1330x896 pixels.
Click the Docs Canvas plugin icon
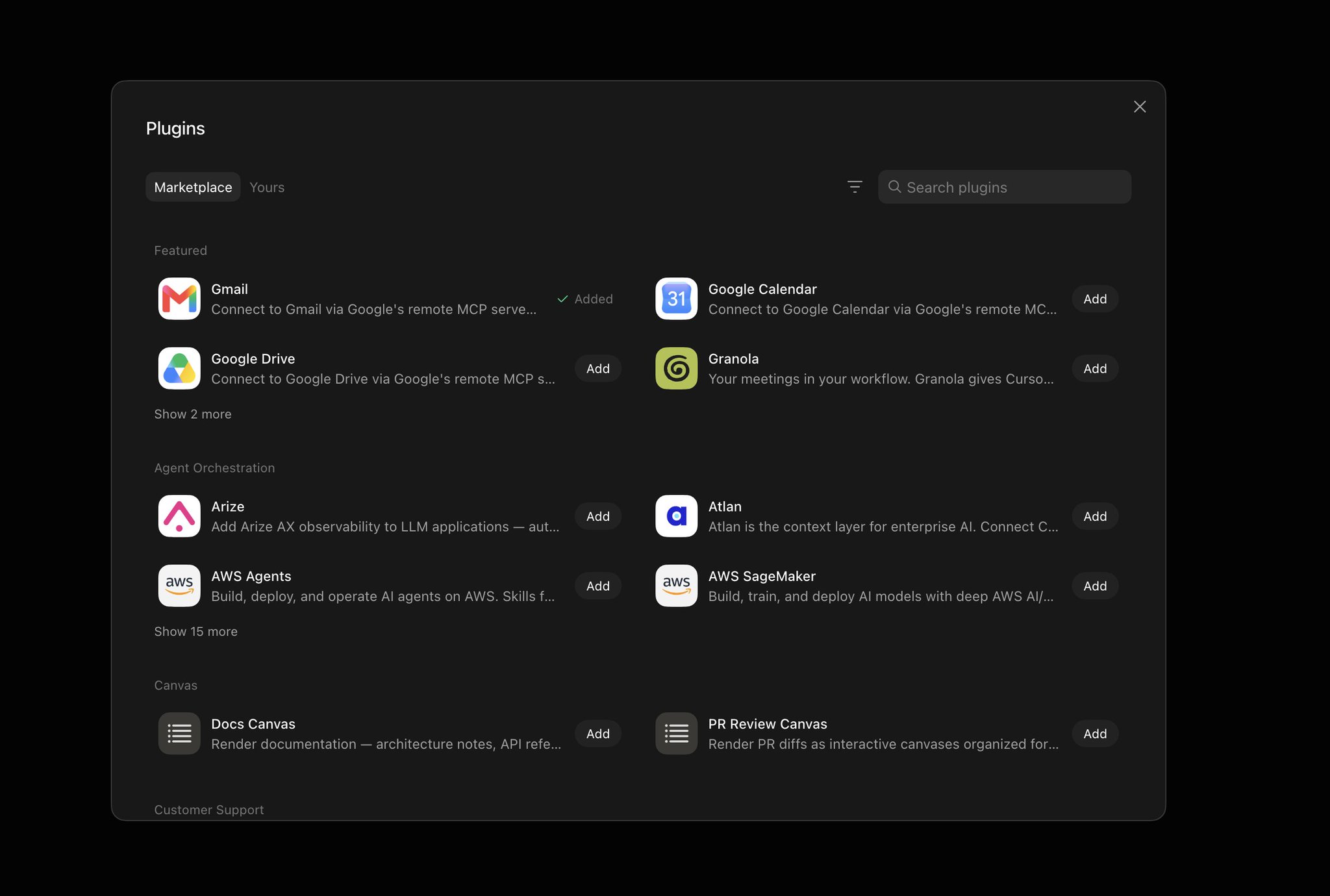click(179, 734)
